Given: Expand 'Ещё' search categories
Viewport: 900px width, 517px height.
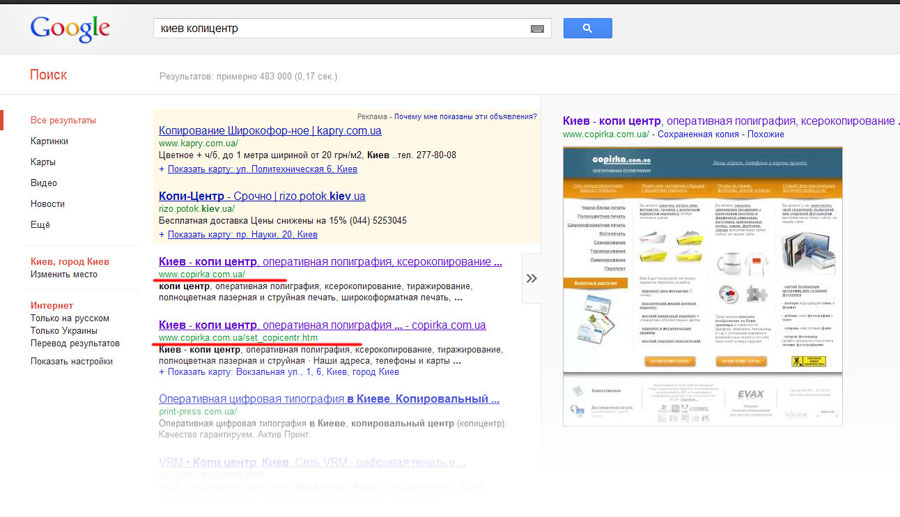Looking at the screenshot, I should click(x=40, y=224).
